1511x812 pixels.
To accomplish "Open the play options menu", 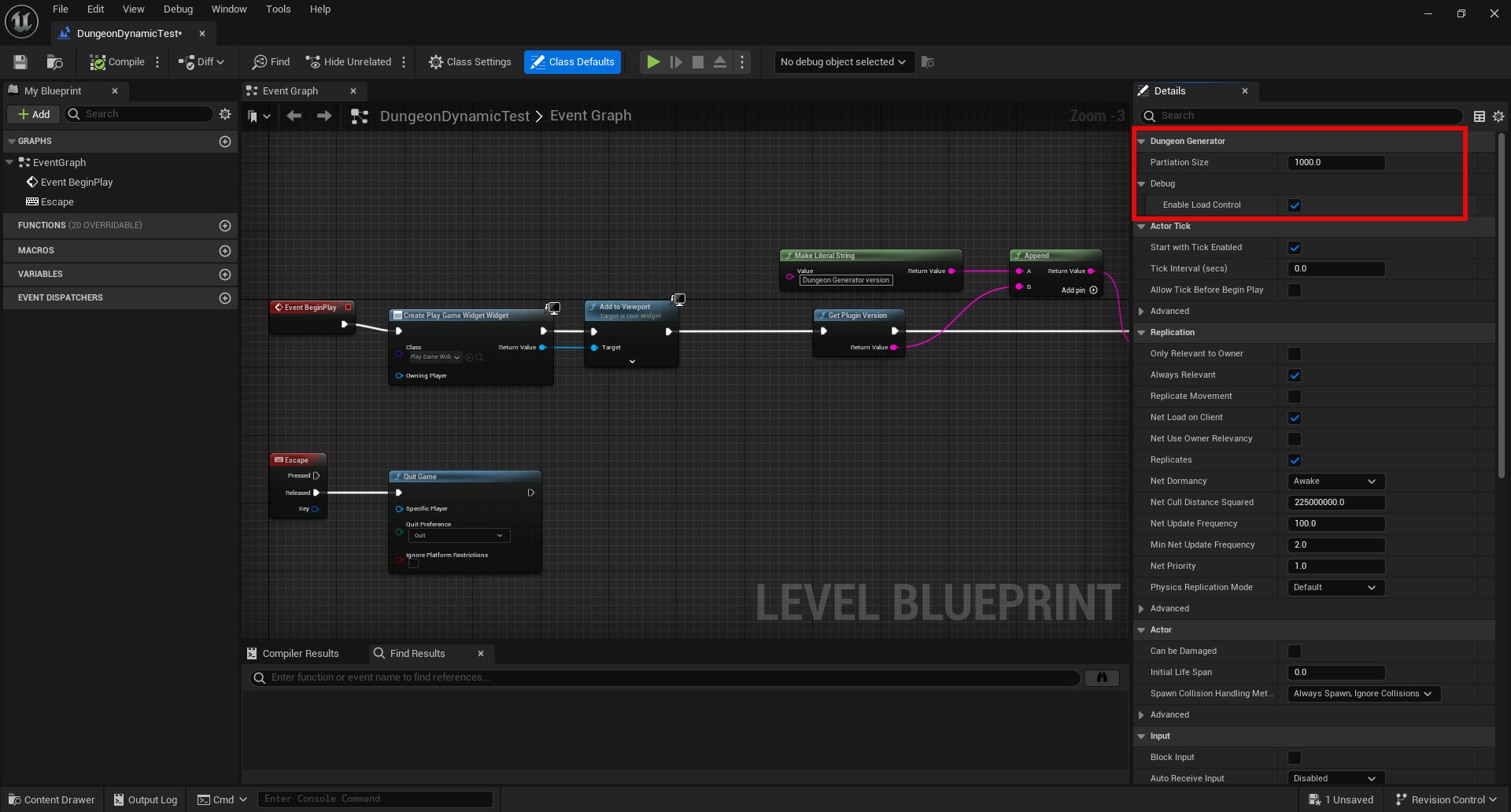I will 742,62.
